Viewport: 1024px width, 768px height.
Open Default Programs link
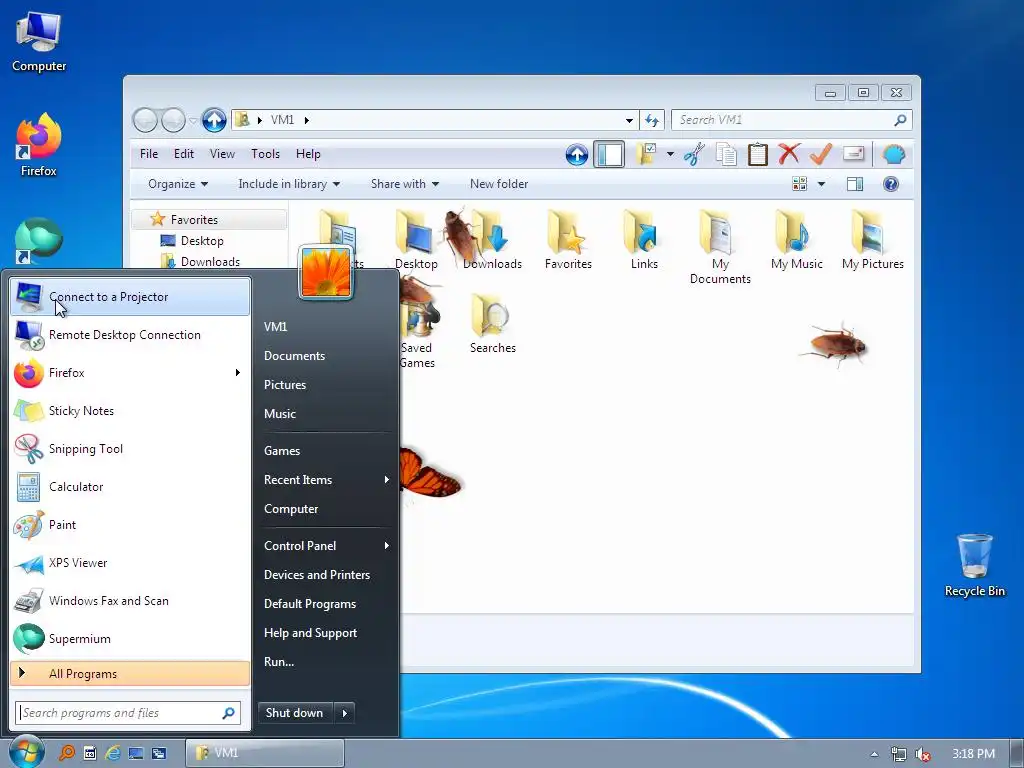[310, 604]
